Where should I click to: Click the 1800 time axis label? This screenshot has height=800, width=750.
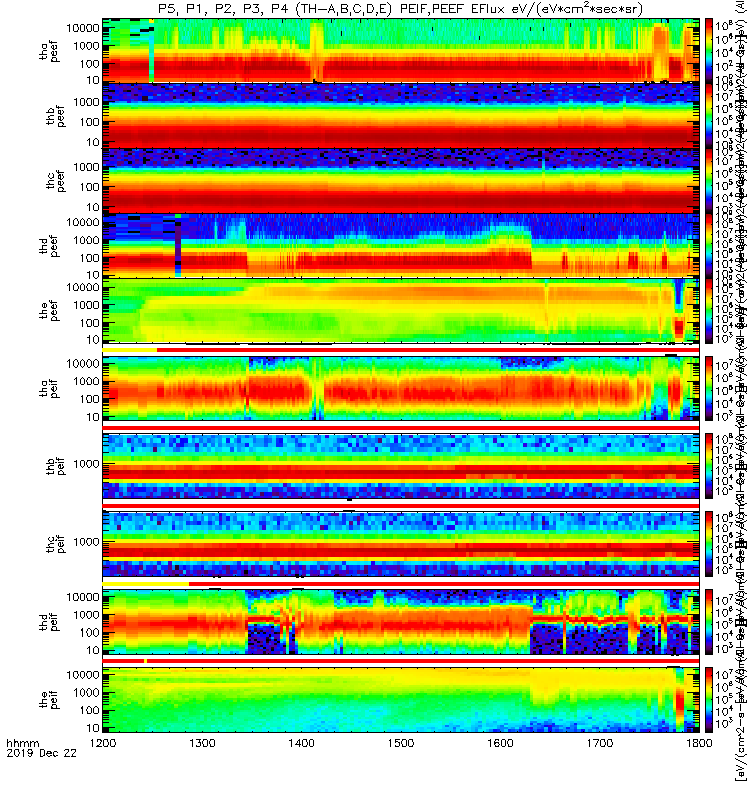[x=699, y=743]
